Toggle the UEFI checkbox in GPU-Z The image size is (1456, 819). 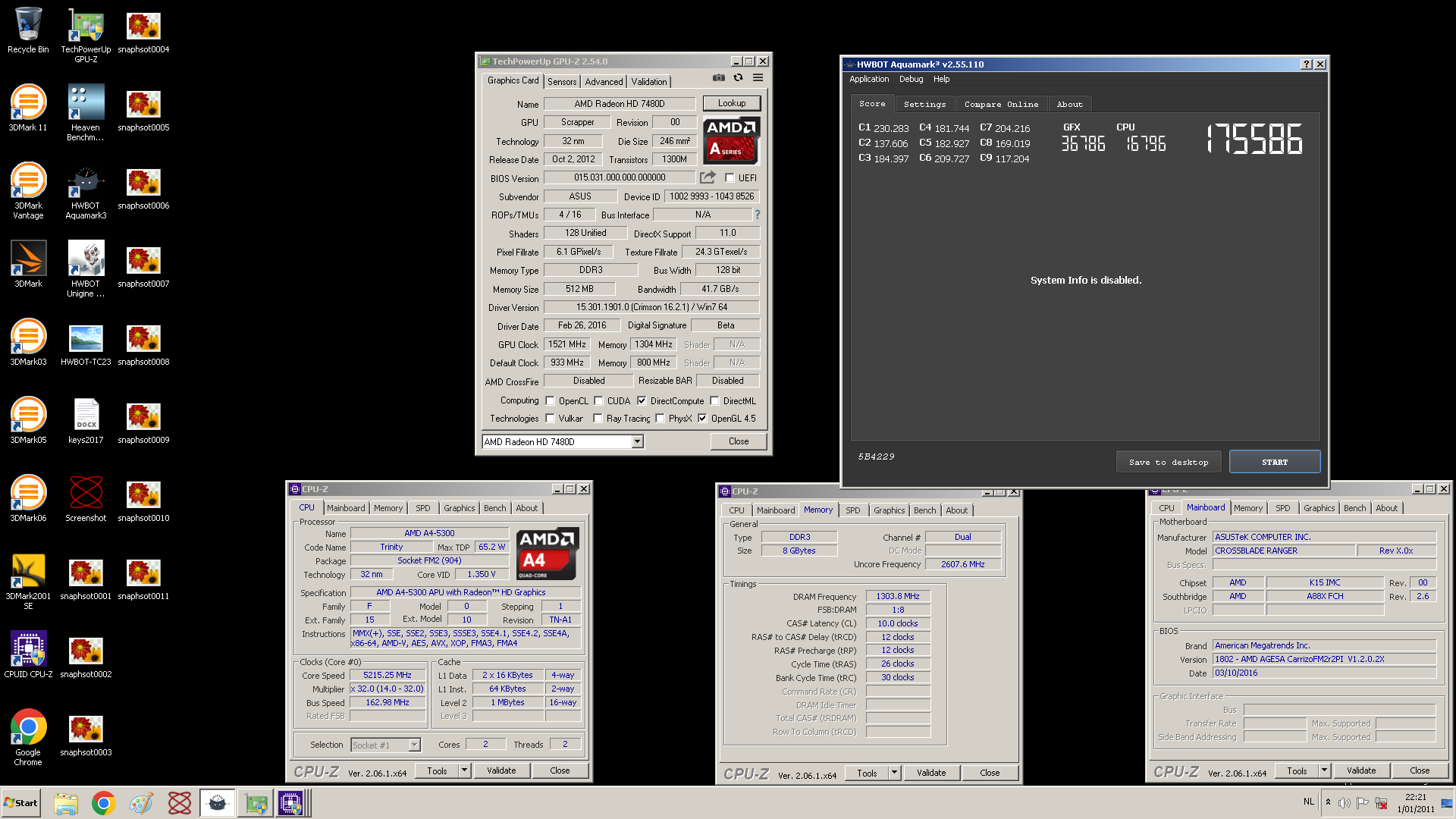click(730, 178)
